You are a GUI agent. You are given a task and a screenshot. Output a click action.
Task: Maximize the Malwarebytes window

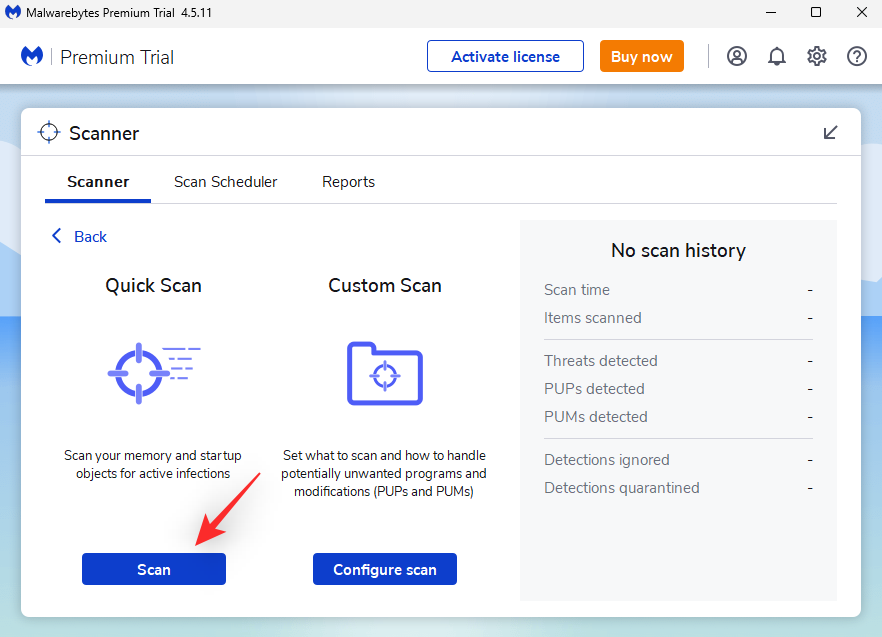click(x=816, y=13)
